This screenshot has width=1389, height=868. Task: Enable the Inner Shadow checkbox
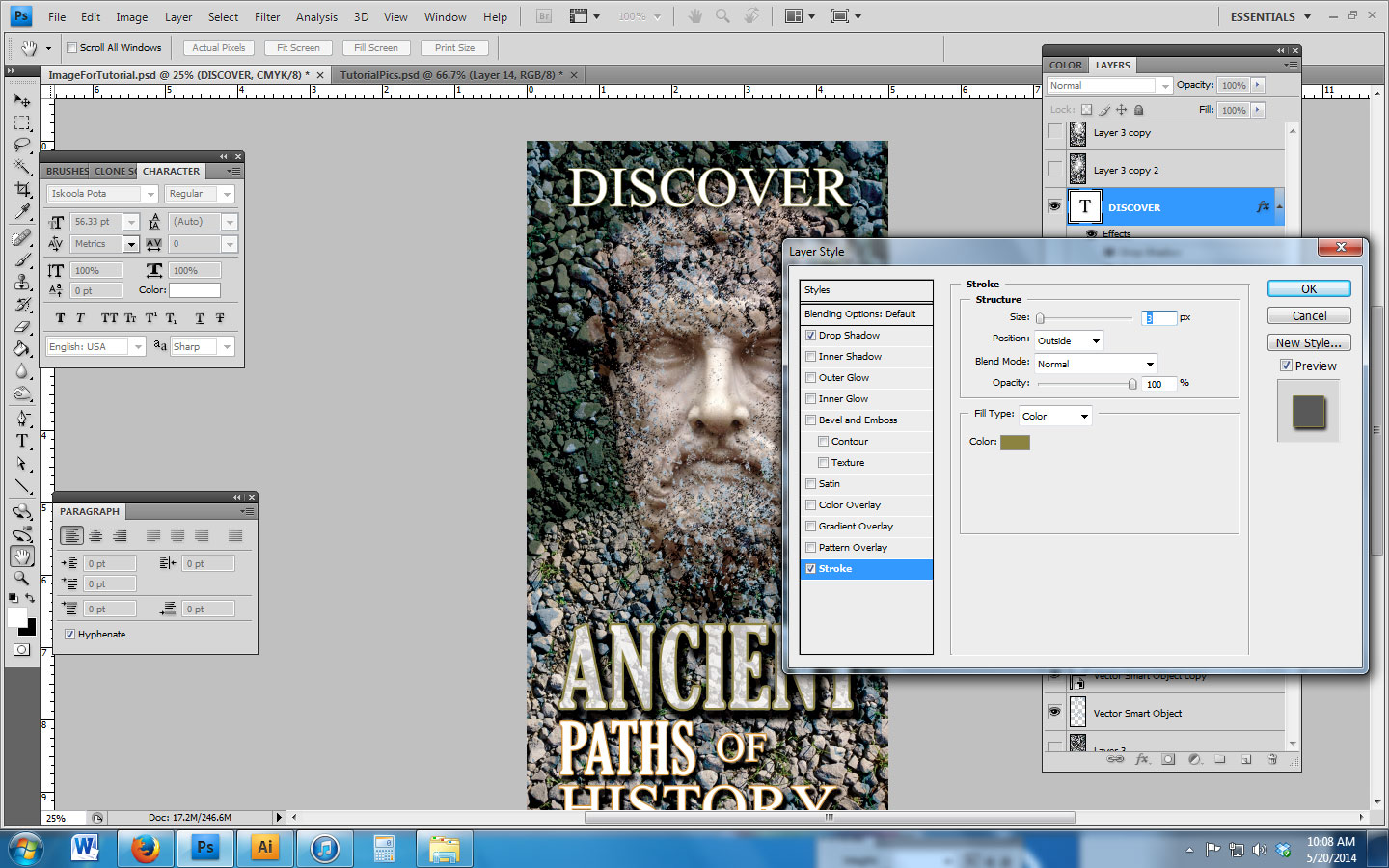[810, 357]
